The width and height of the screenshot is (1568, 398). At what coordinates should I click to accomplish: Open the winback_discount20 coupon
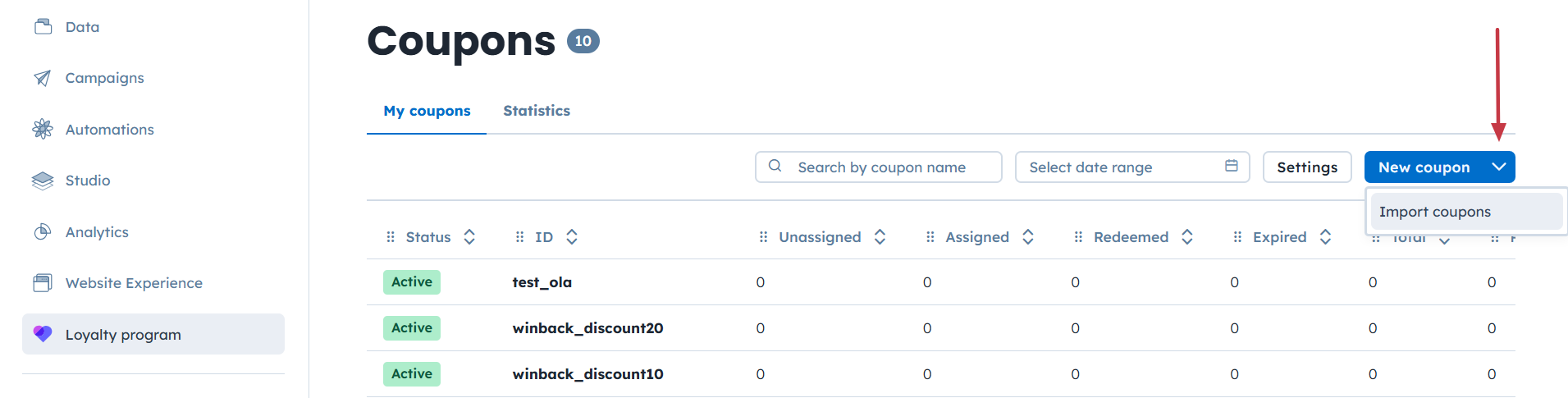click(587, 328)
